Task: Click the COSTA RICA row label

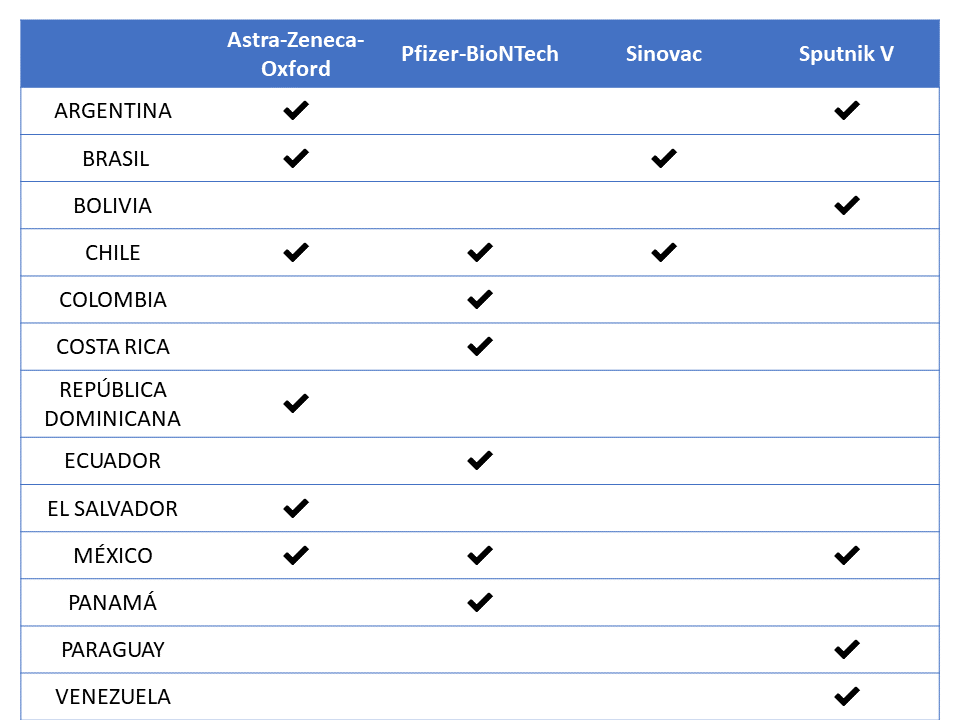Action: pyautogui.click(x=113, y=347)
